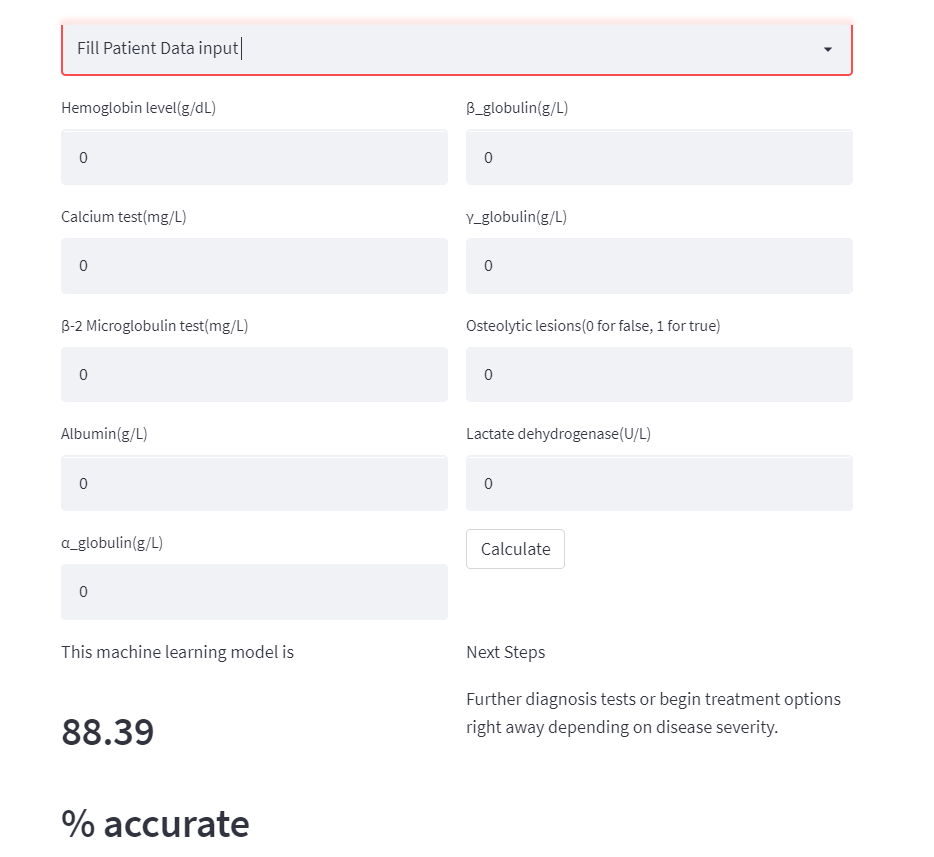The height and width of the screenshot is (857, 934).
Task: Select the Albumin input box
Action: coord(254,484)
